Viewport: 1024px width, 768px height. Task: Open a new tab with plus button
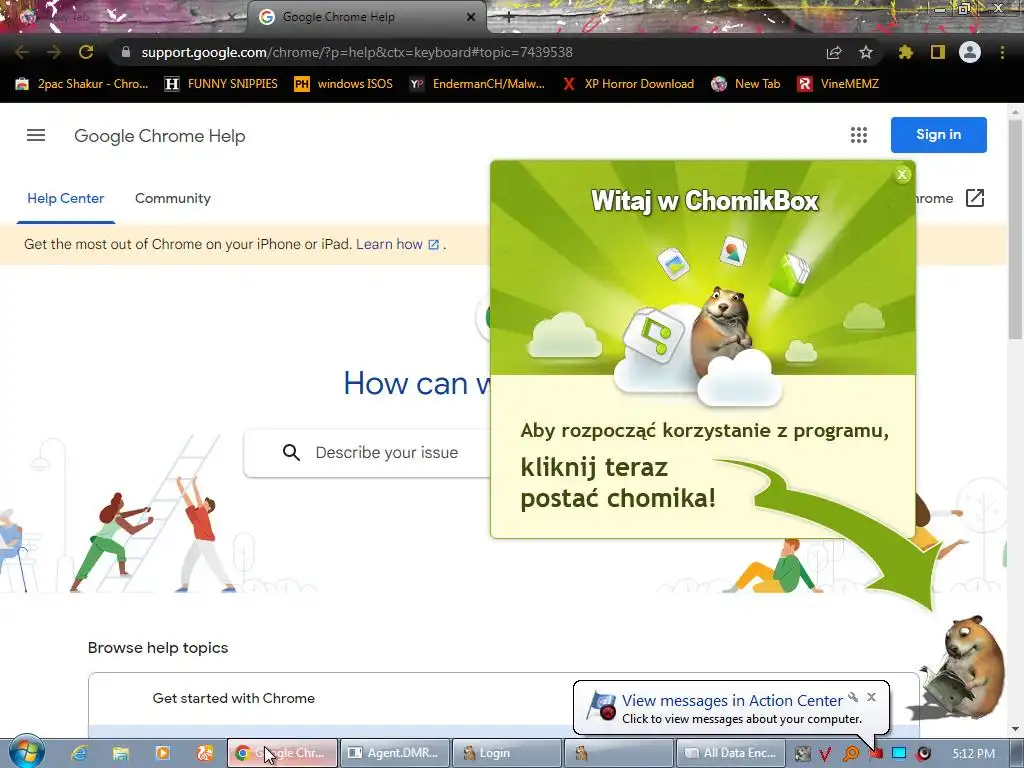tap(509, 18)
